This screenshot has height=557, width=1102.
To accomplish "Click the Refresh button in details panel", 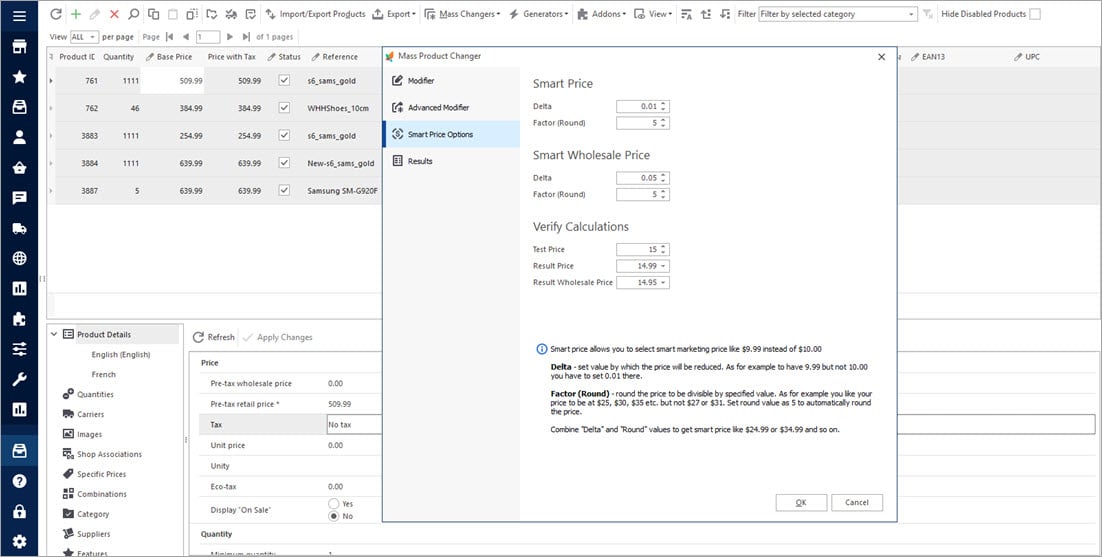I will tap(214, 337).
